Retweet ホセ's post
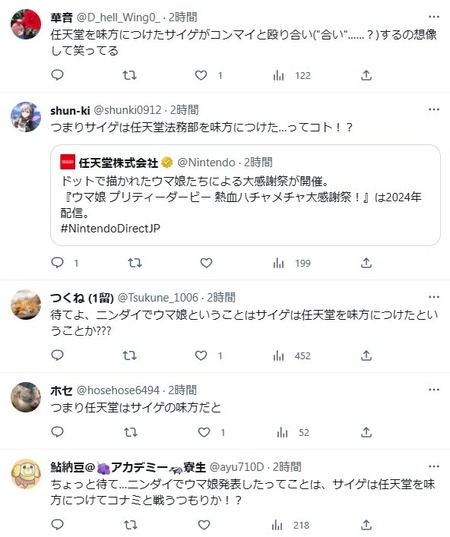Viewport: 450px width, 537px height. tap(130, 432)
